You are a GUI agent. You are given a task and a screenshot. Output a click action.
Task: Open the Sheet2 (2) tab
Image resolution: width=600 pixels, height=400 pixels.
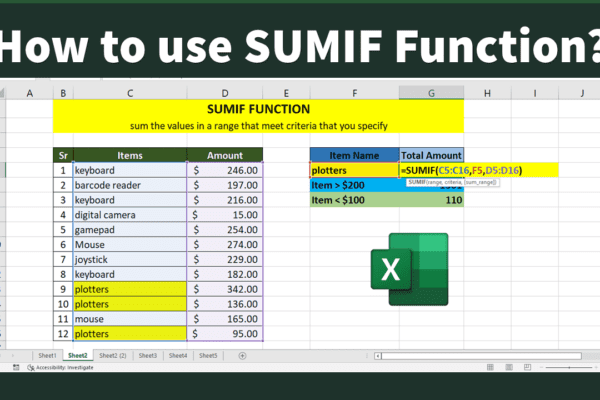coord(113,356)
